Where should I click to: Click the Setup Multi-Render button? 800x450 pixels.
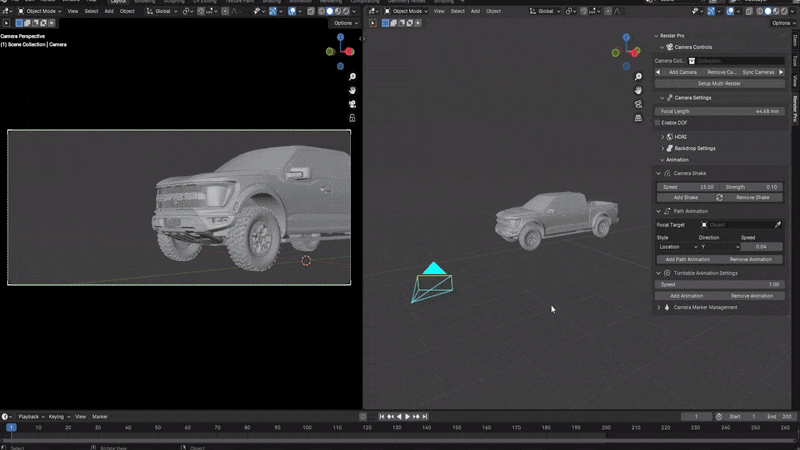pyautogui.click(x=719, y=83)
